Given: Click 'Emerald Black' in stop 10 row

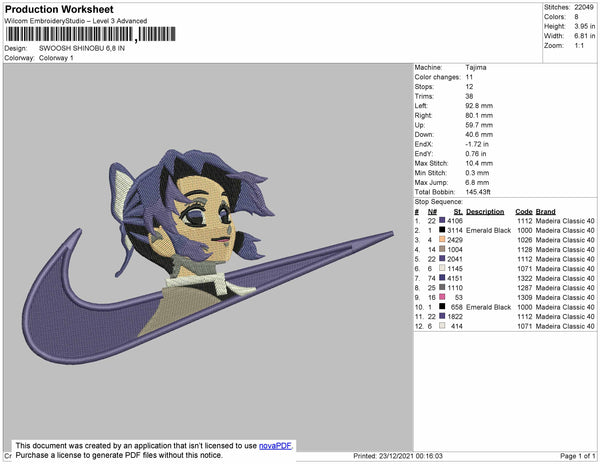Looking at the screenshot, I should (x=489, y=307).
